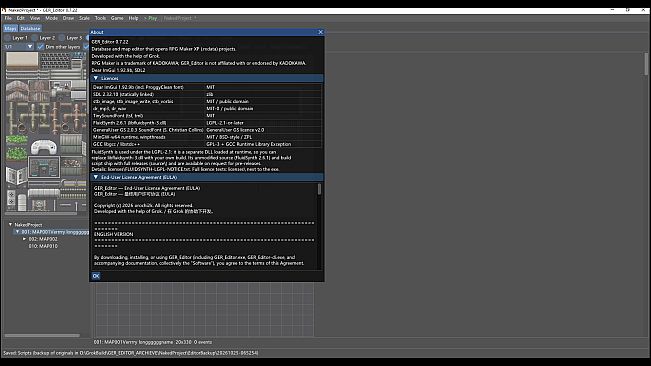
Task: Expand the 002: MAP002 tree arrow
Action: [24, 239]
